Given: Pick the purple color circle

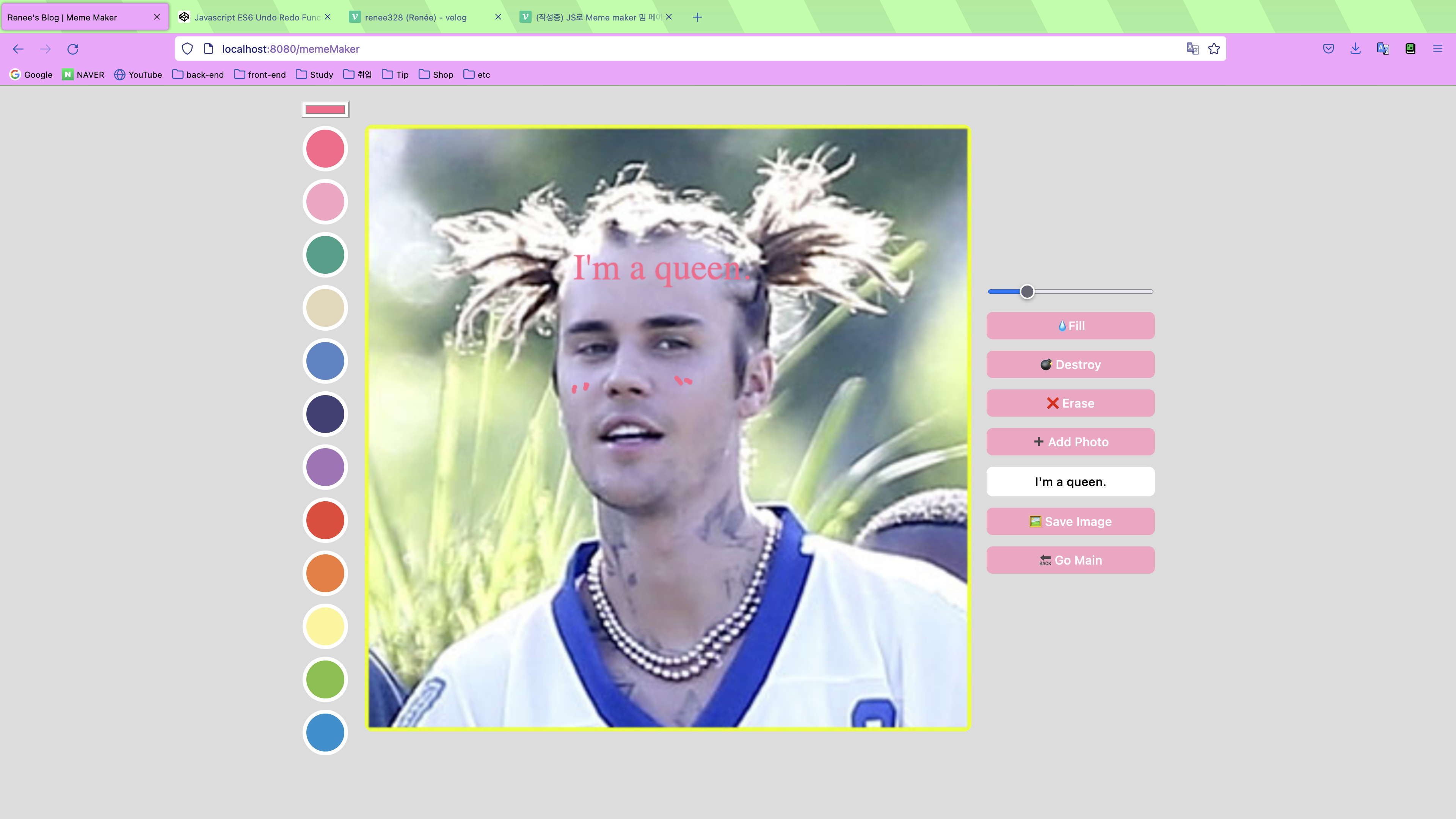Looking at the screenshot, I should tap(325, 468).
